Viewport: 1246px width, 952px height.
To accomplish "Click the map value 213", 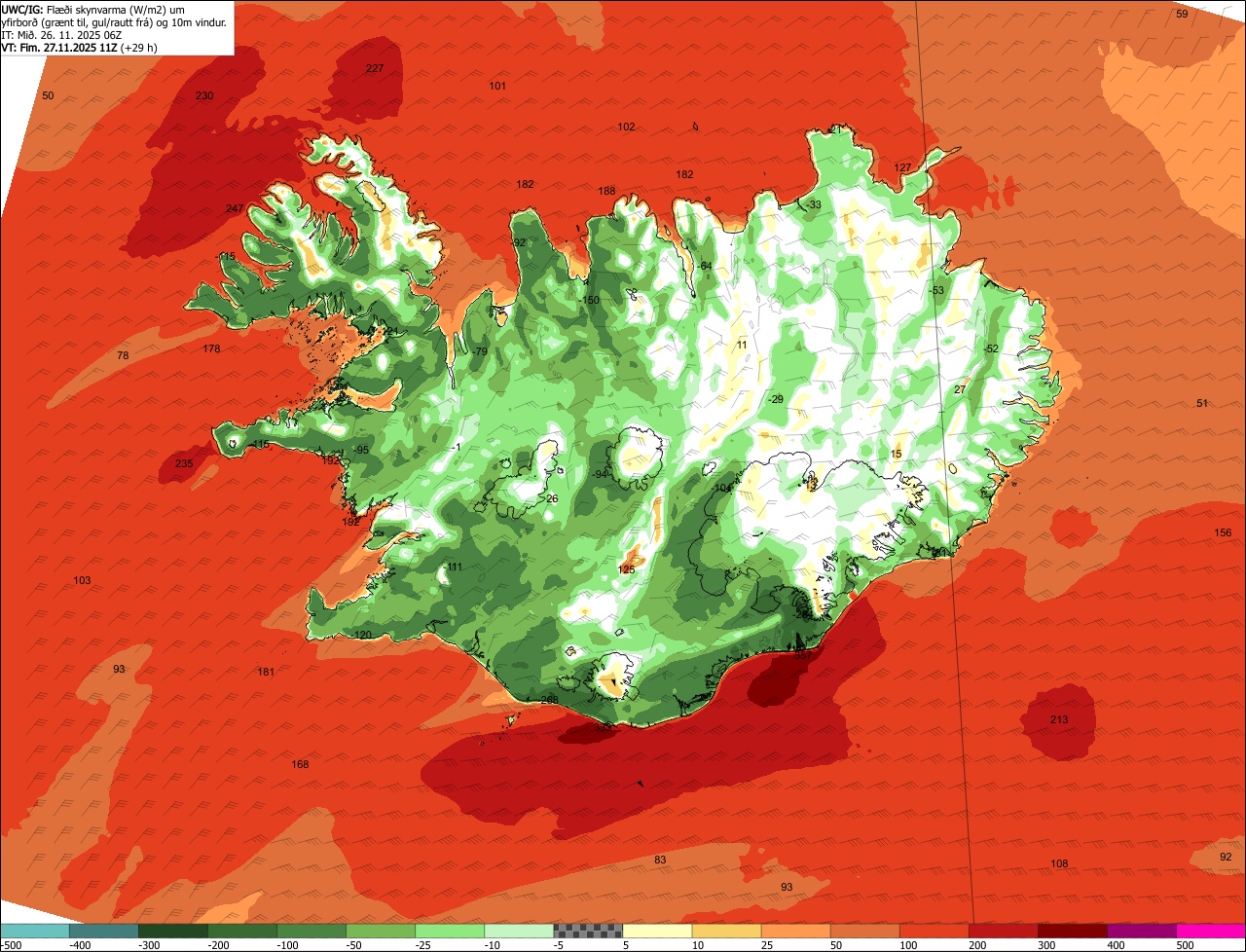I will [1059, 719].
